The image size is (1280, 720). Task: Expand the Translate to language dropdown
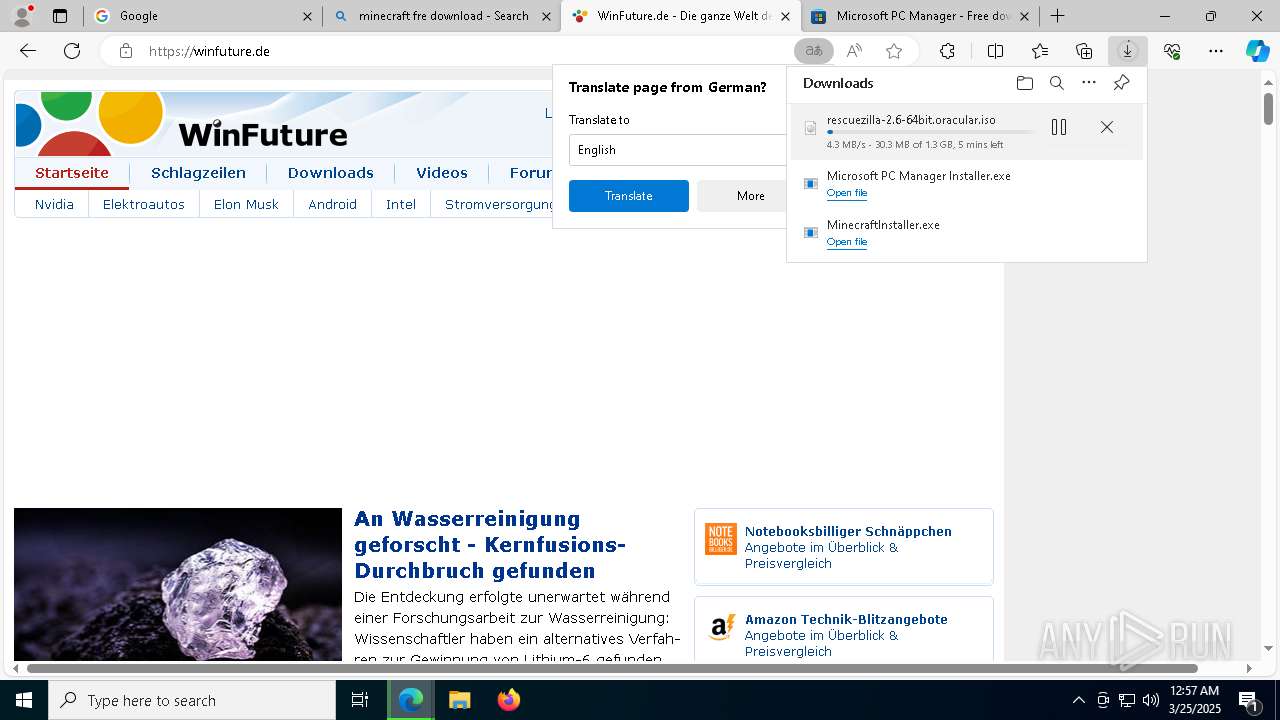click(x=678, y=150)
